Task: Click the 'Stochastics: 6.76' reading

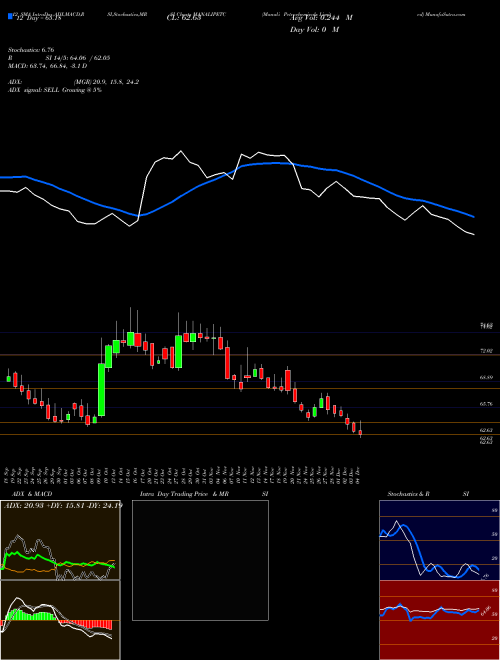Action: (x=31, y=50)
